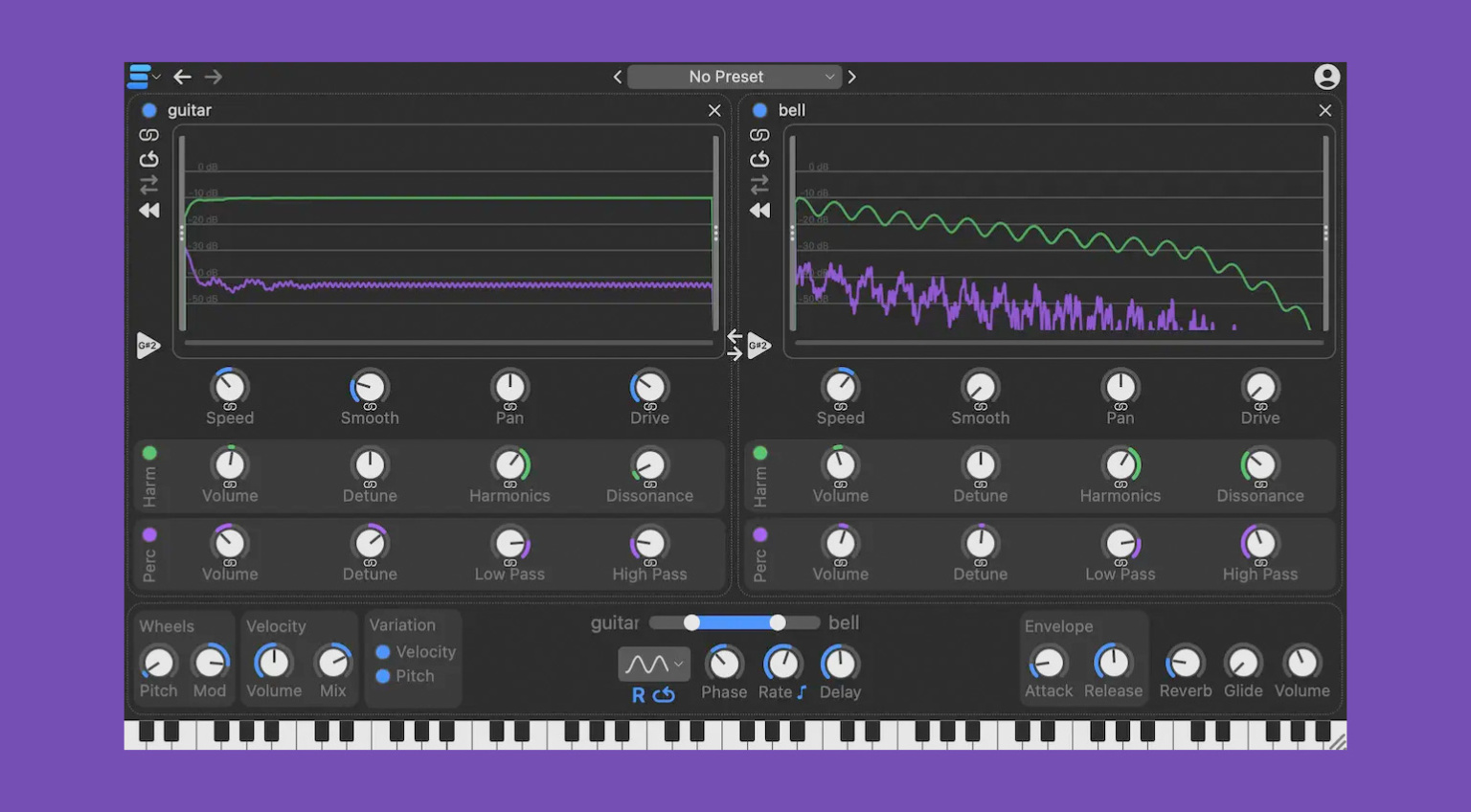Click the link icon in guitar panel

[x=148, y=135]
